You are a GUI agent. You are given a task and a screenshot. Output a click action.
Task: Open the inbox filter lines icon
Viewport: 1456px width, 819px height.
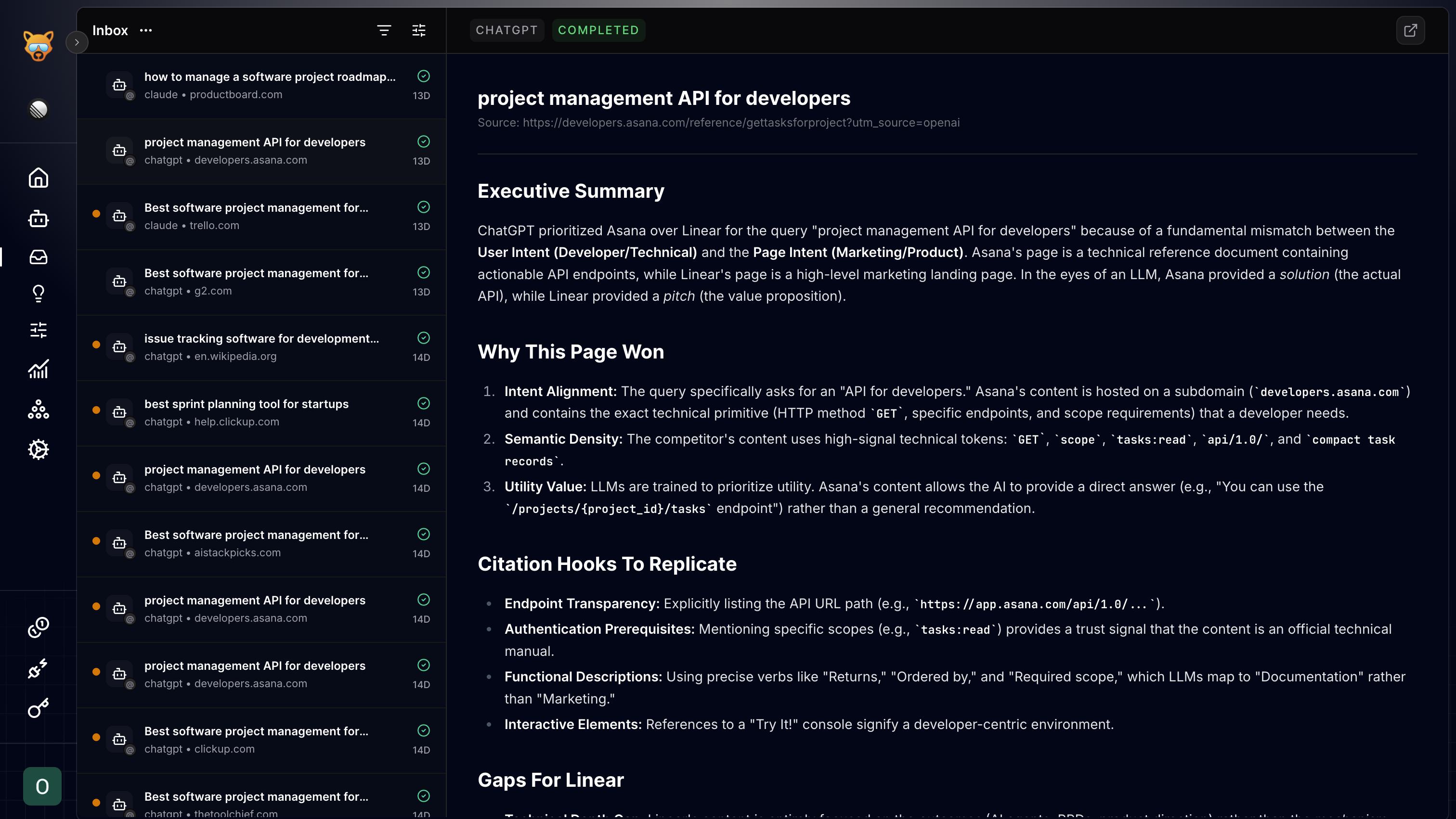pos(384,30)
